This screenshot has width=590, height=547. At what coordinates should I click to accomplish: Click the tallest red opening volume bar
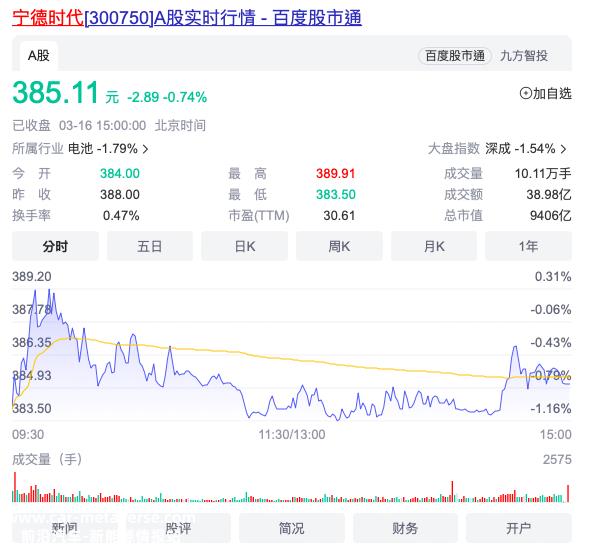(x=15, y=487)
